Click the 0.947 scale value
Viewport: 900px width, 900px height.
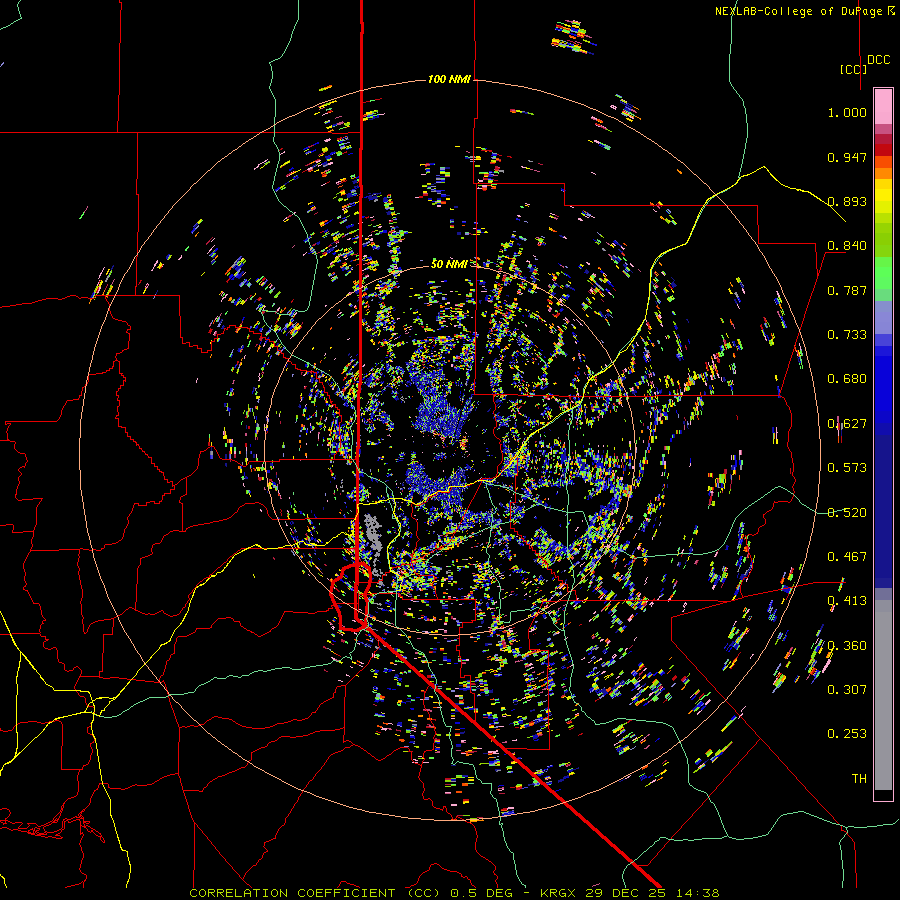click(x=847, y=157)
